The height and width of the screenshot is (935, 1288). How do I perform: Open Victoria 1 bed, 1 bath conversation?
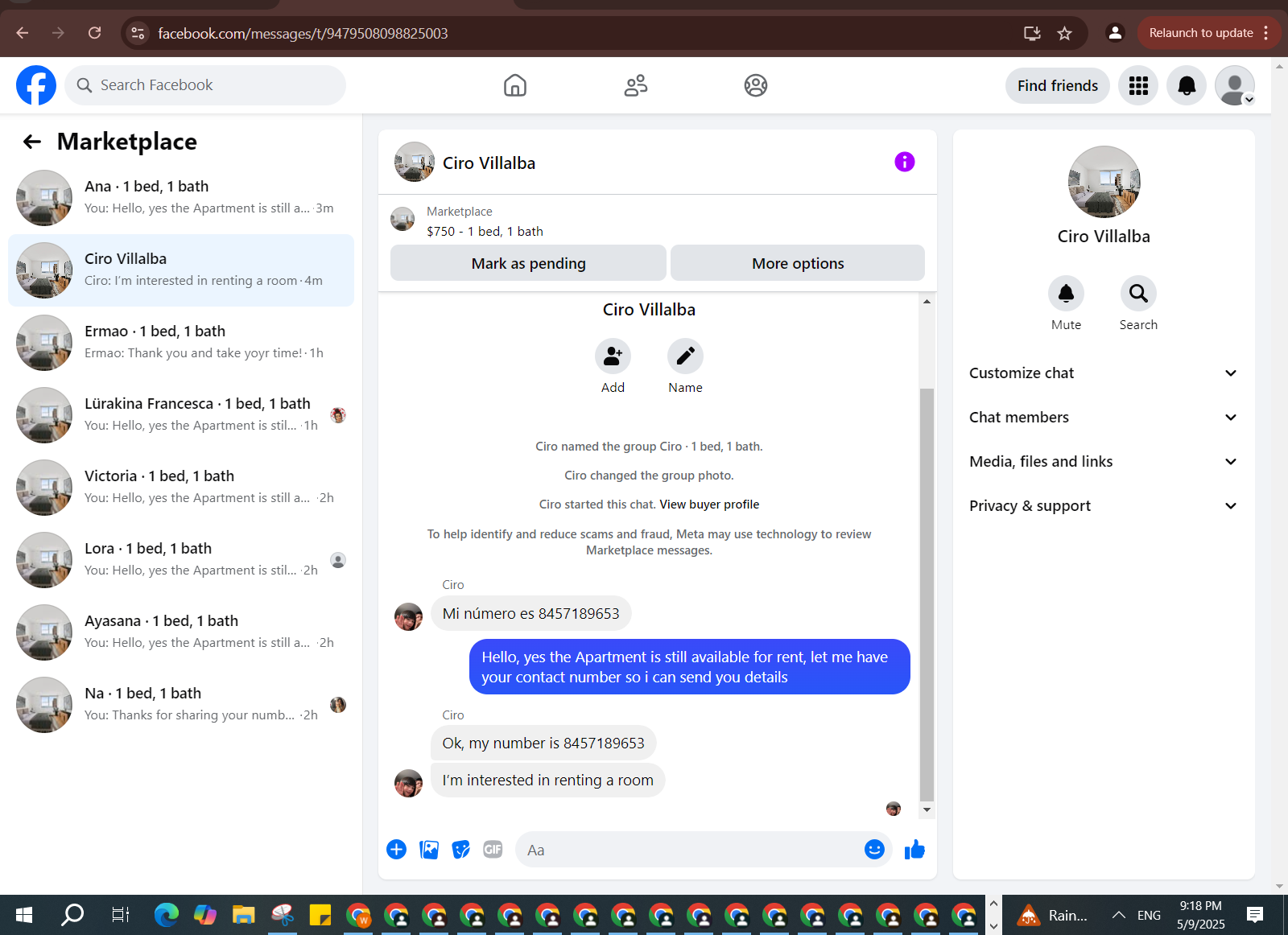click(181, 488)
